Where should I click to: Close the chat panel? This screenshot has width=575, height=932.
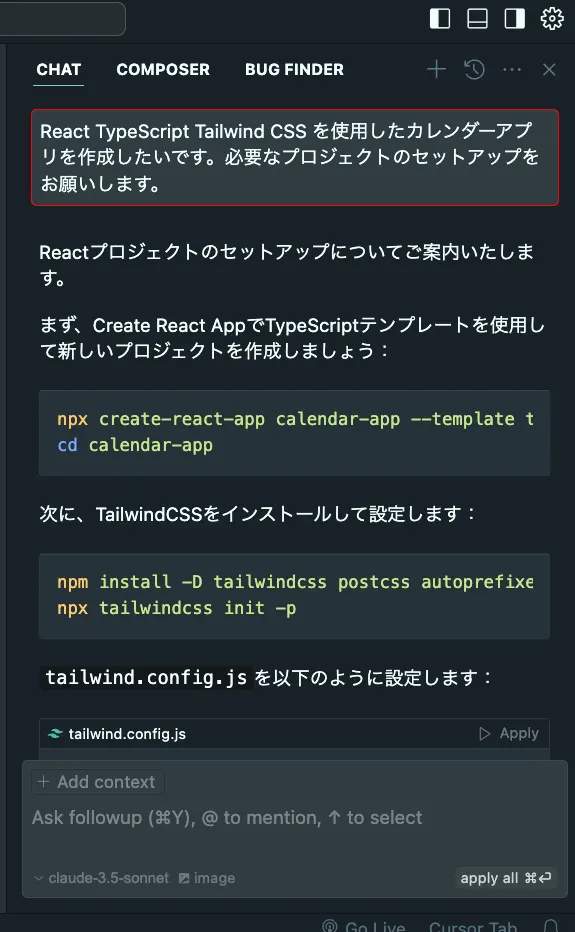point(549,70)
